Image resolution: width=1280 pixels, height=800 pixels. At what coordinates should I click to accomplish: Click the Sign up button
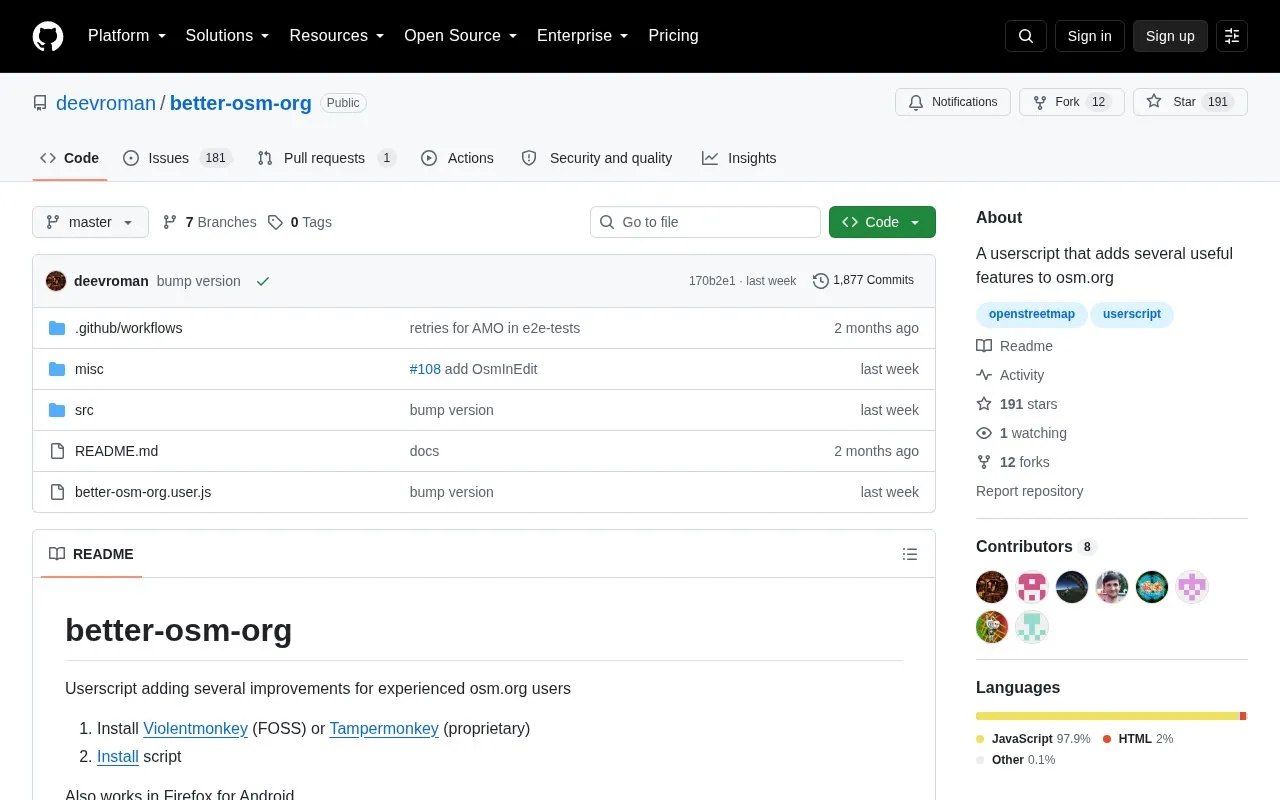point(1170,36)
